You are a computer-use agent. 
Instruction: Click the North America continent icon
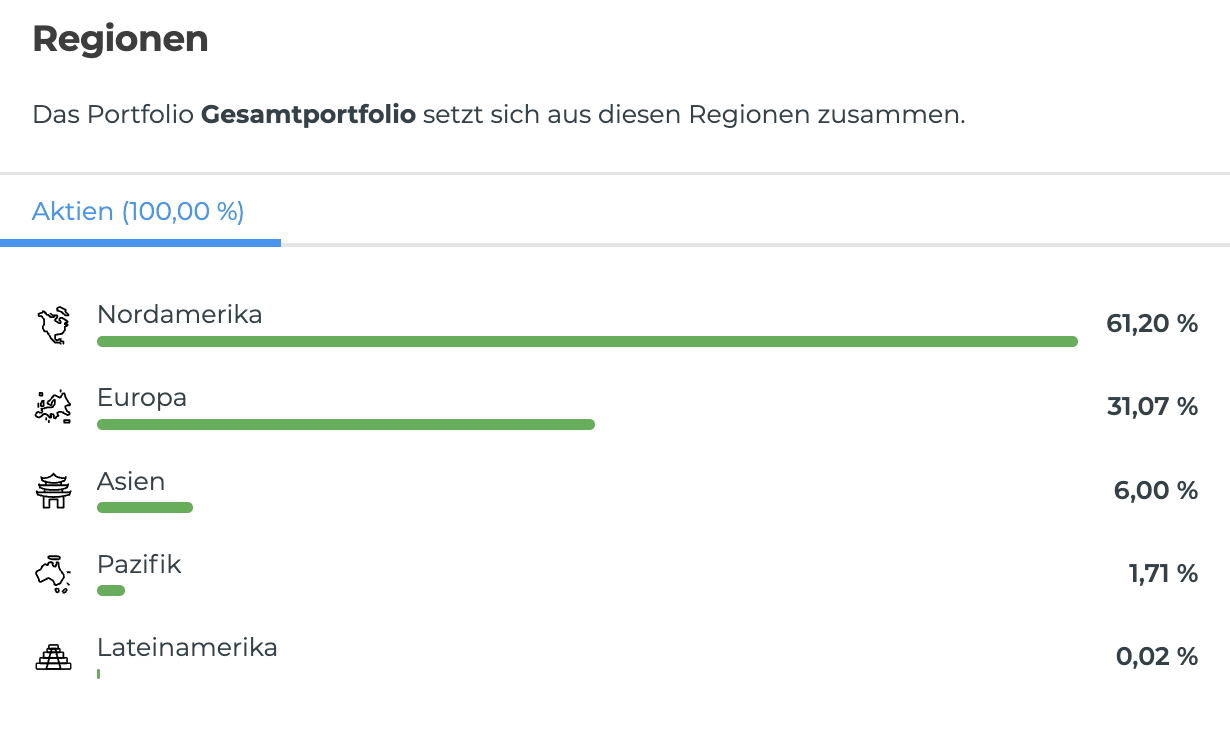click(x=52, y=325)
